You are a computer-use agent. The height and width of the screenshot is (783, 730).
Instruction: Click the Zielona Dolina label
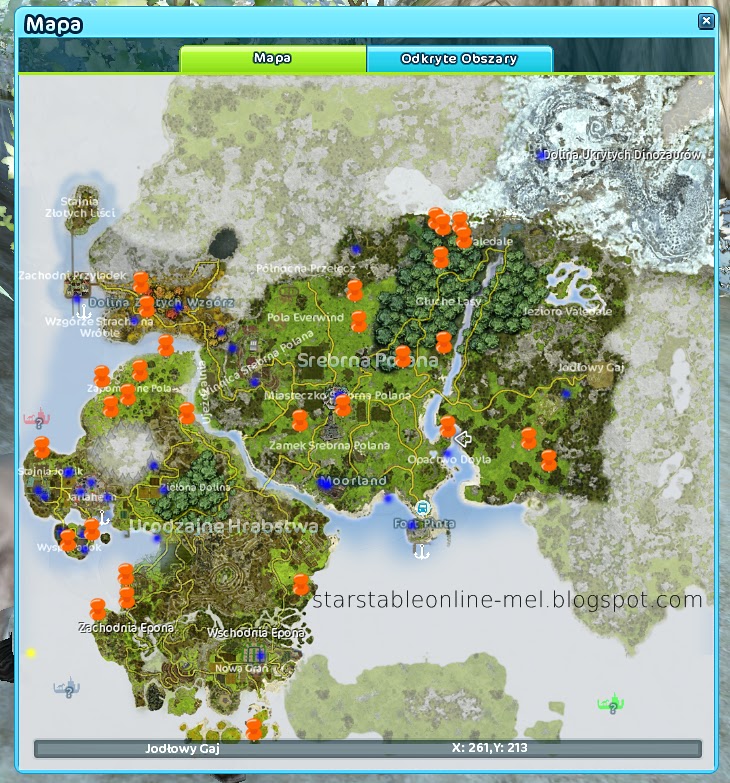tap(195, 487)
